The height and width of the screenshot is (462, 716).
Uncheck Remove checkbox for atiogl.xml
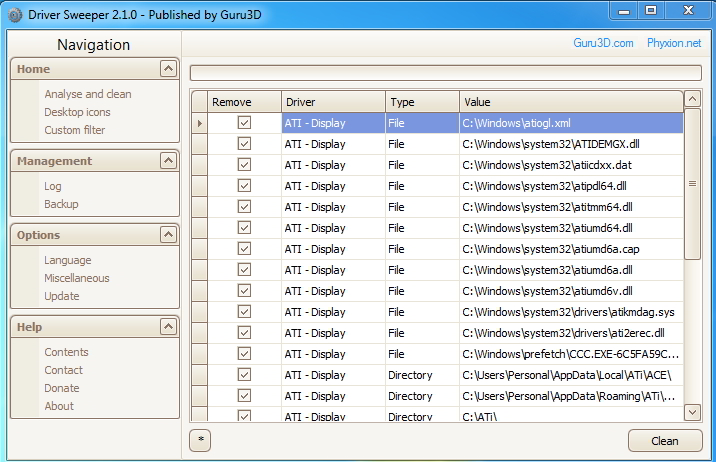coord(244,123)
